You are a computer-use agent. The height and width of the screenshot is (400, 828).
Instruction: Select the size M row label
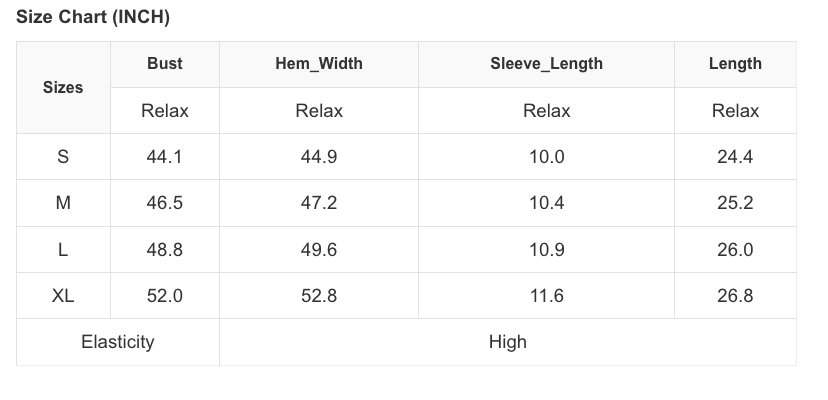coord(63,203)
